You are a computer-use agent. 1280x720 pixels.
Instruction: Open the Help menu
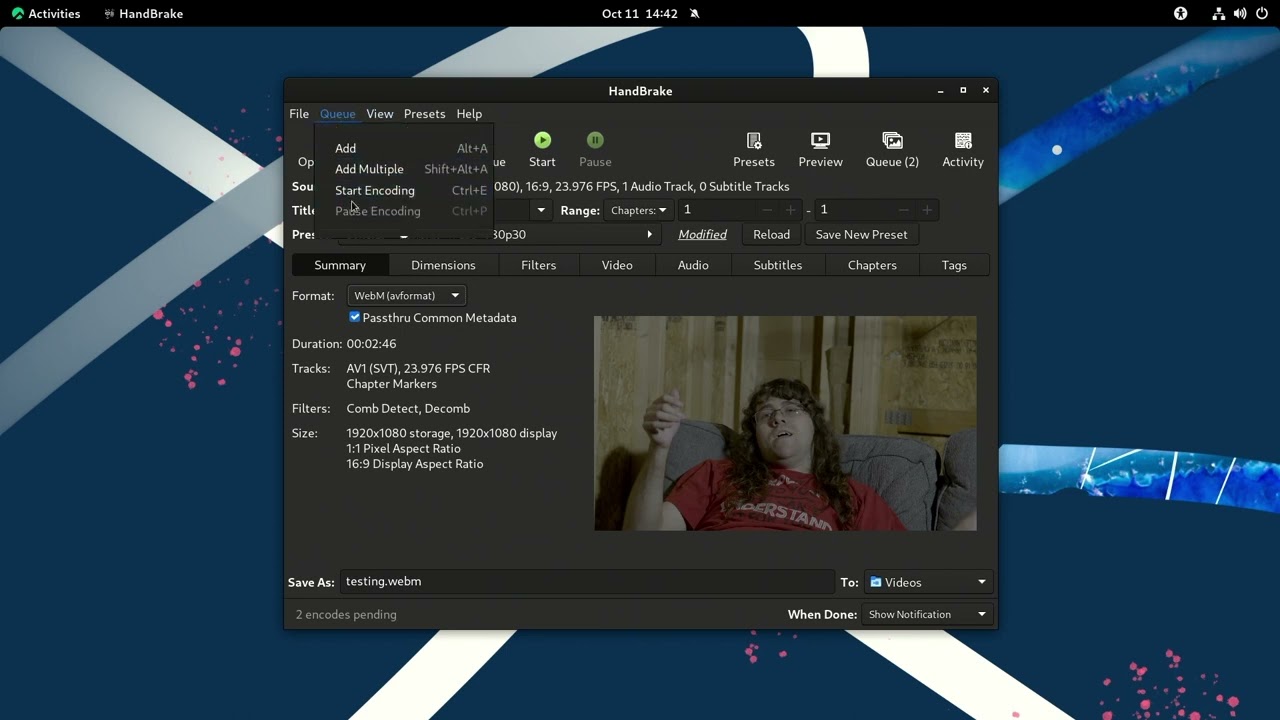coord(469,114)
